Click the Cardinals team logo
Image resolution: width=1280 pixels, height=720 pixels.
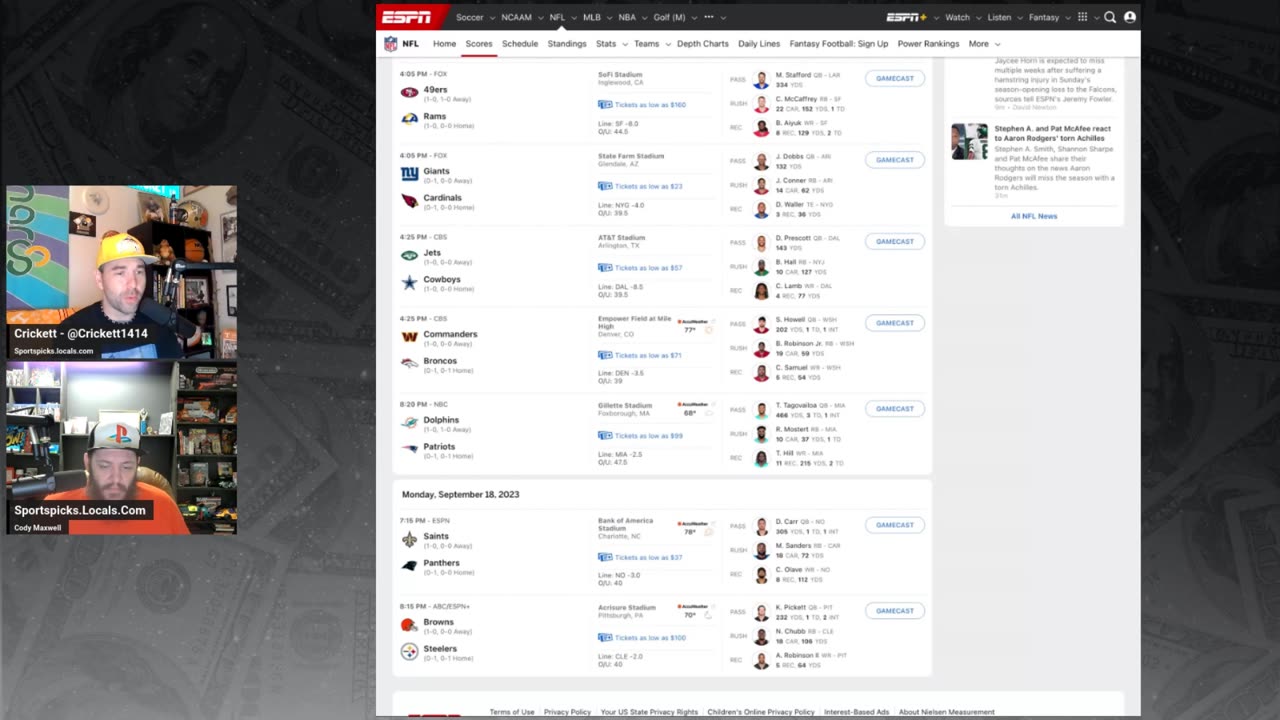[x=409, y=200]
